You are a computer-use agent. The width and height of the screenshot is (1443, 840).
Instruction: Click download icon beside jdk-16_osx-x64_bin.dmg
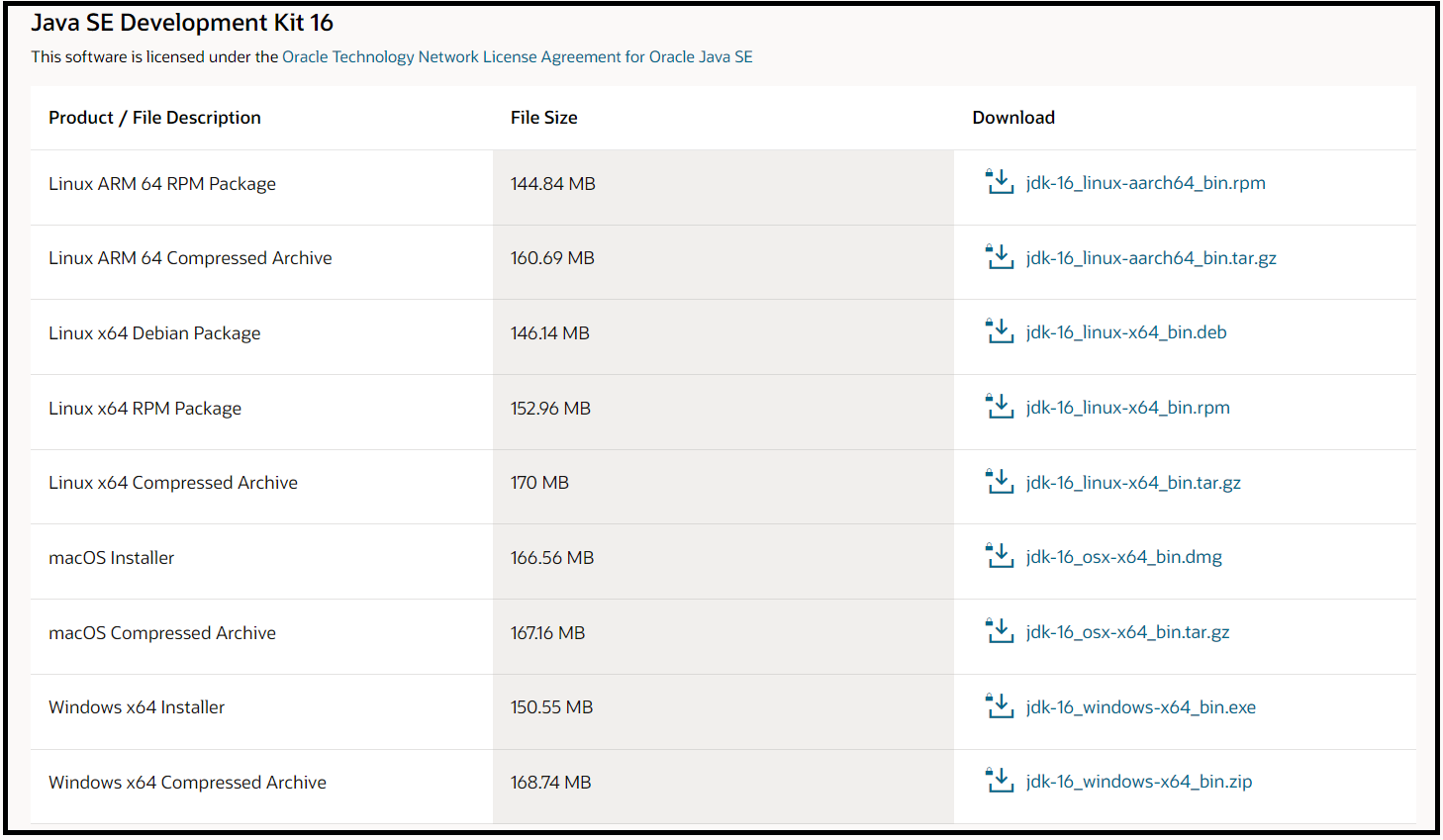pyautogui.click(x=1000, y=556)
